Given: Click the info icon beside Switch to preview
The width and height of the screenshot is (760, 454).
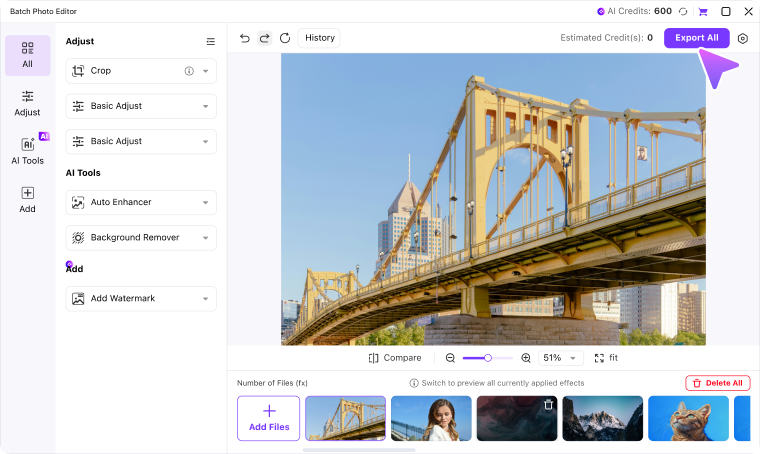Looking at the screenshot, I should click(x=414, y=383).
